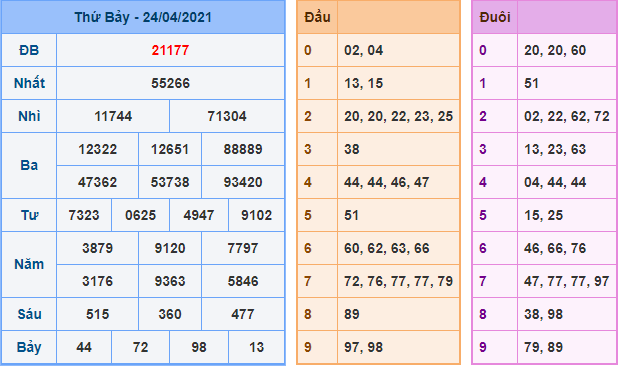Screen dimensions: 619x366
Task: Click Đuôi row 1 value '51'
Action: tap(531, 83)
